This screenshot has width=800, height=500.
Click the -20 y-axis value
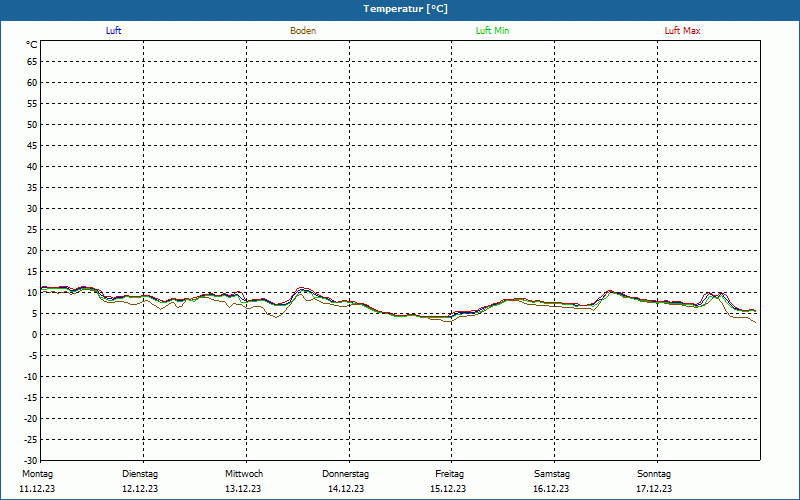pos(31,419)
